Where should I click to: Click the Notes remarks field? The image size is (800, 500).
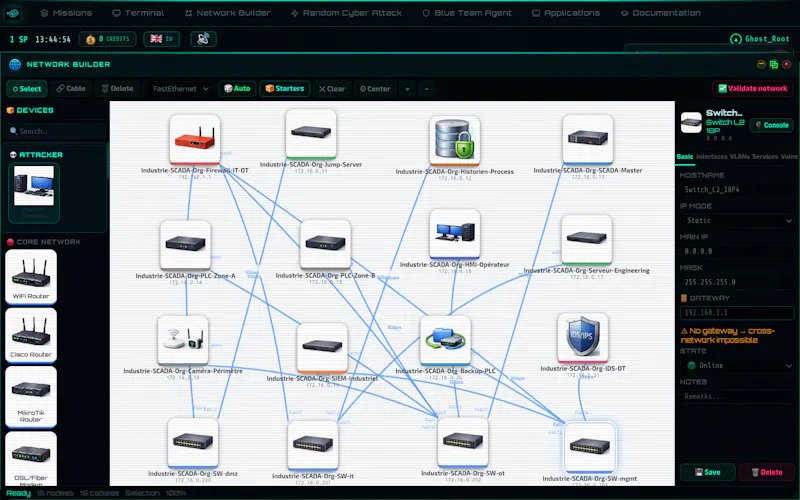click(737, 396)
